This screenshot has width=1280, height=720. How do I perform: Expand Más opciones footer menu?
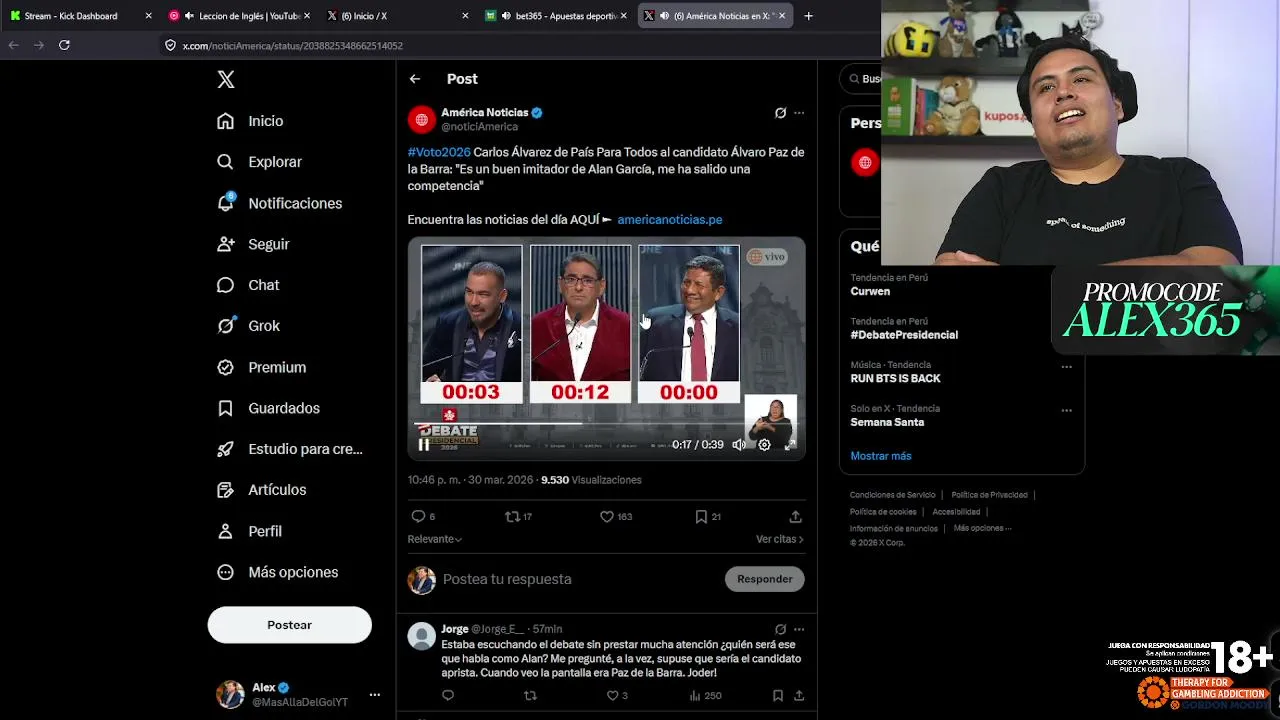982,529
